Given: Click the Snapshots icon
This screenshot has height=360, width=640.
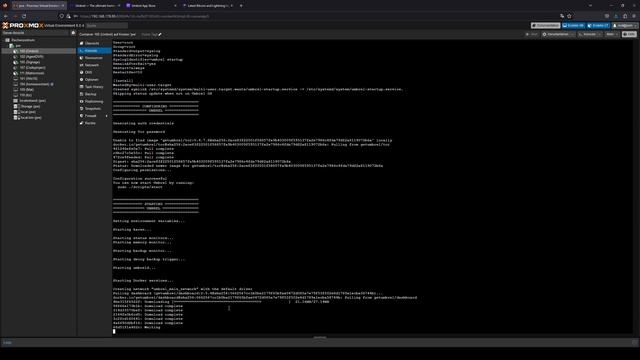Looking at the screenshot, I should (x=82, y=109).
